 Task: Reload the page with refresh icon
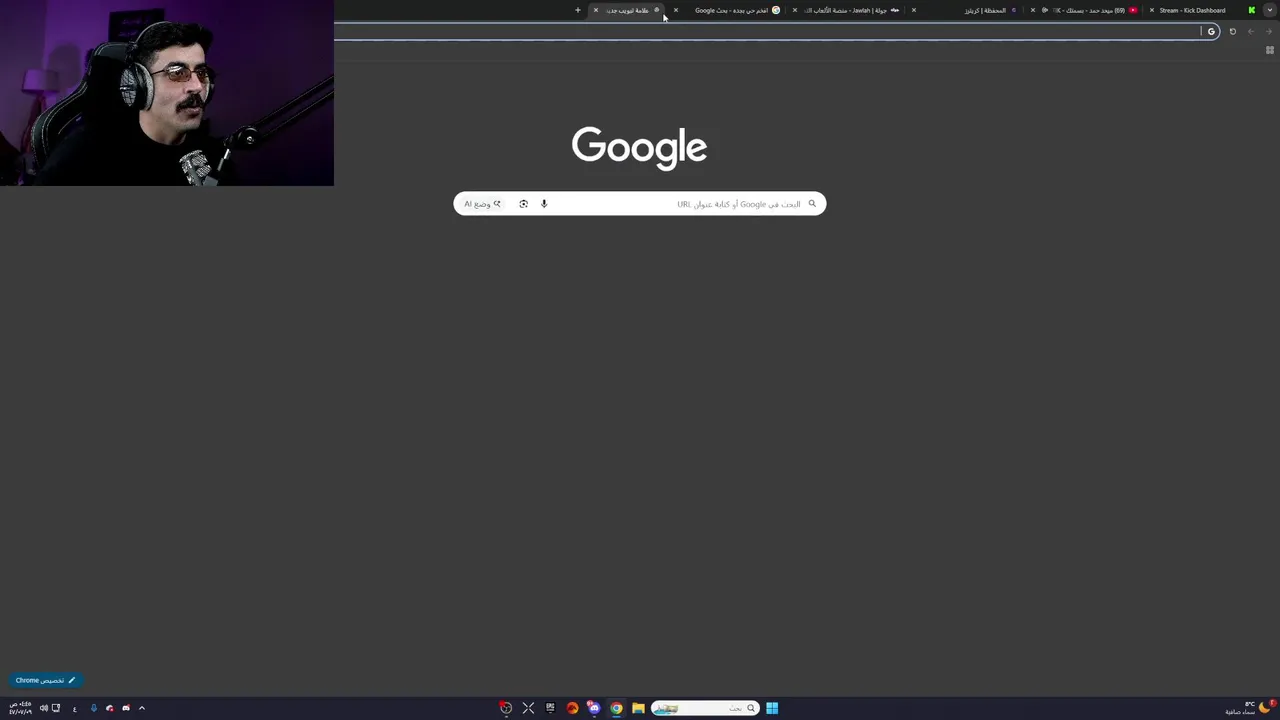click(1232, 31)
